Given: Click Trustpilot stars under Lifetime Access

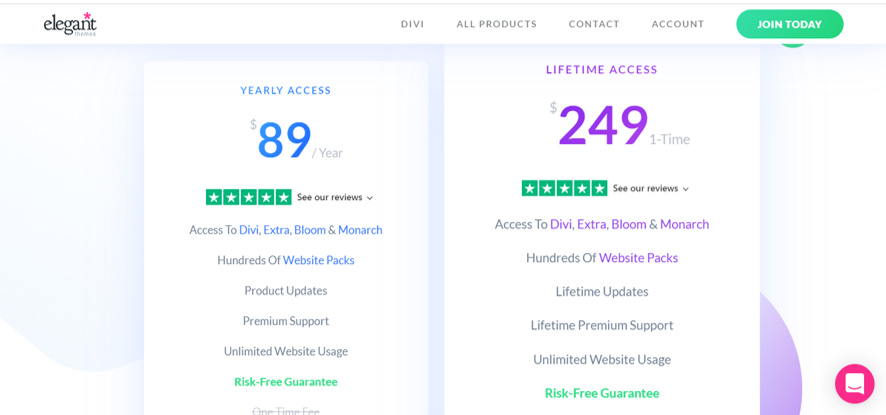Looking at the screenshot, I should (564, 188).
